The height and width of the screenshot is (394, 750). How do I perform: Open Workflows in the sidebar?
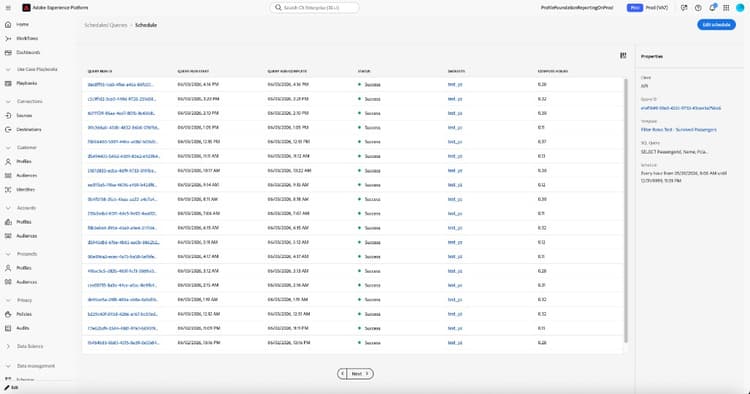[27, 38]
